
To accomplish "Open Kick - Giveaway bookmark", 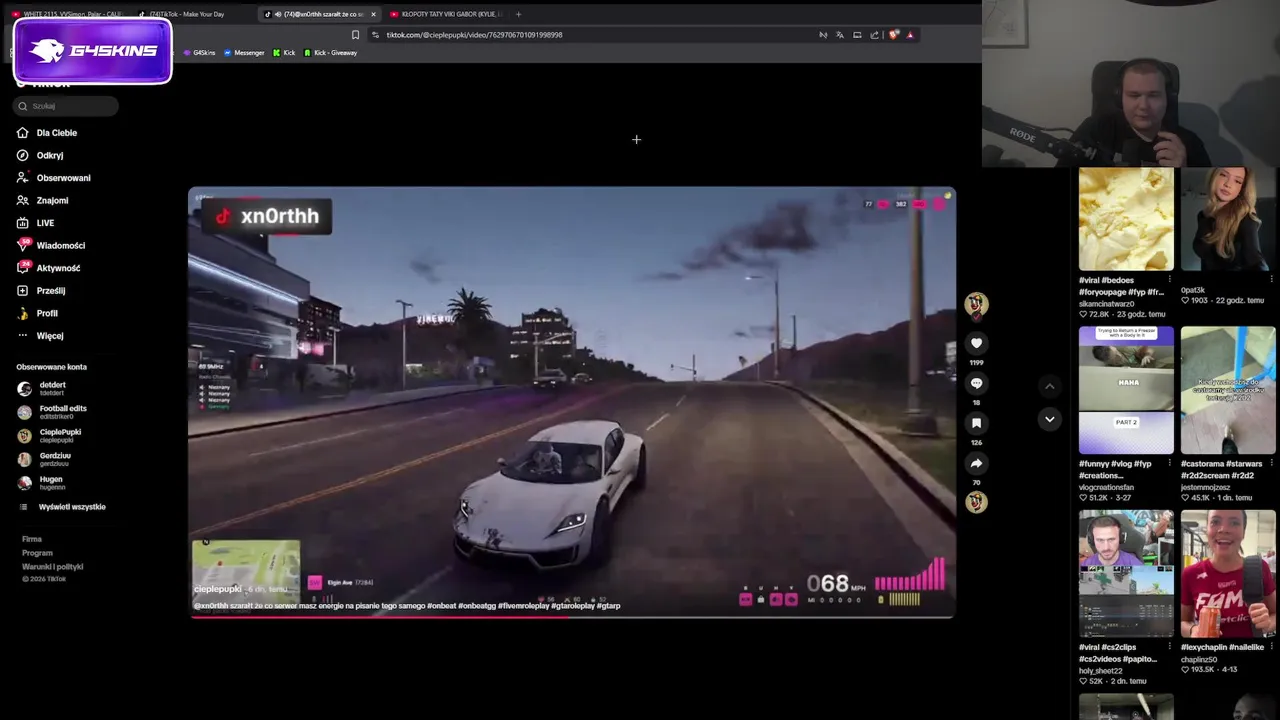I will [330, 53].
